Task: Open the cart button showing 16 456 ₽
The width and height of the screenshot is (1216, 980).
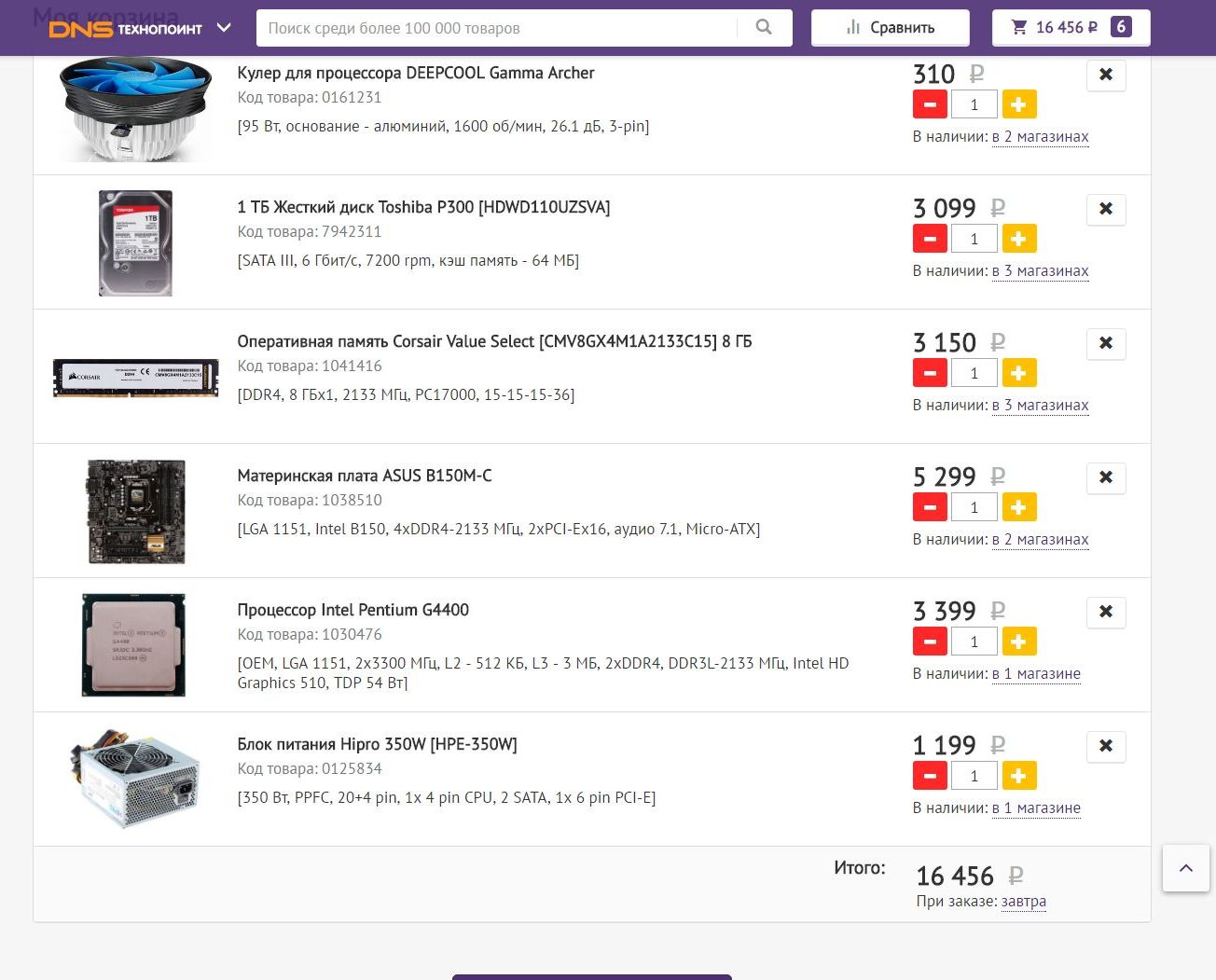Action: coord(1071,28)
